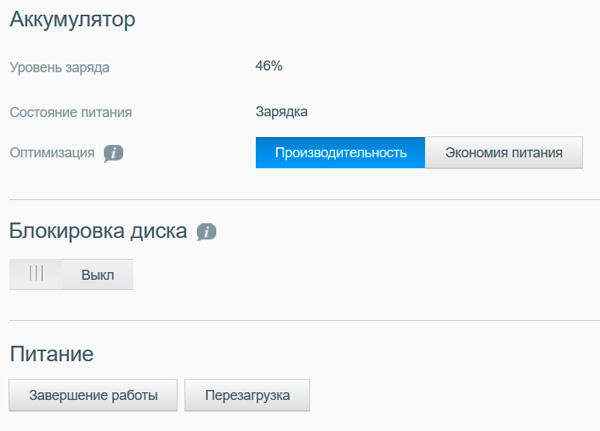Toggle the disk lock switch
This screenshot has width=600, height=431.
coord(71,274)
